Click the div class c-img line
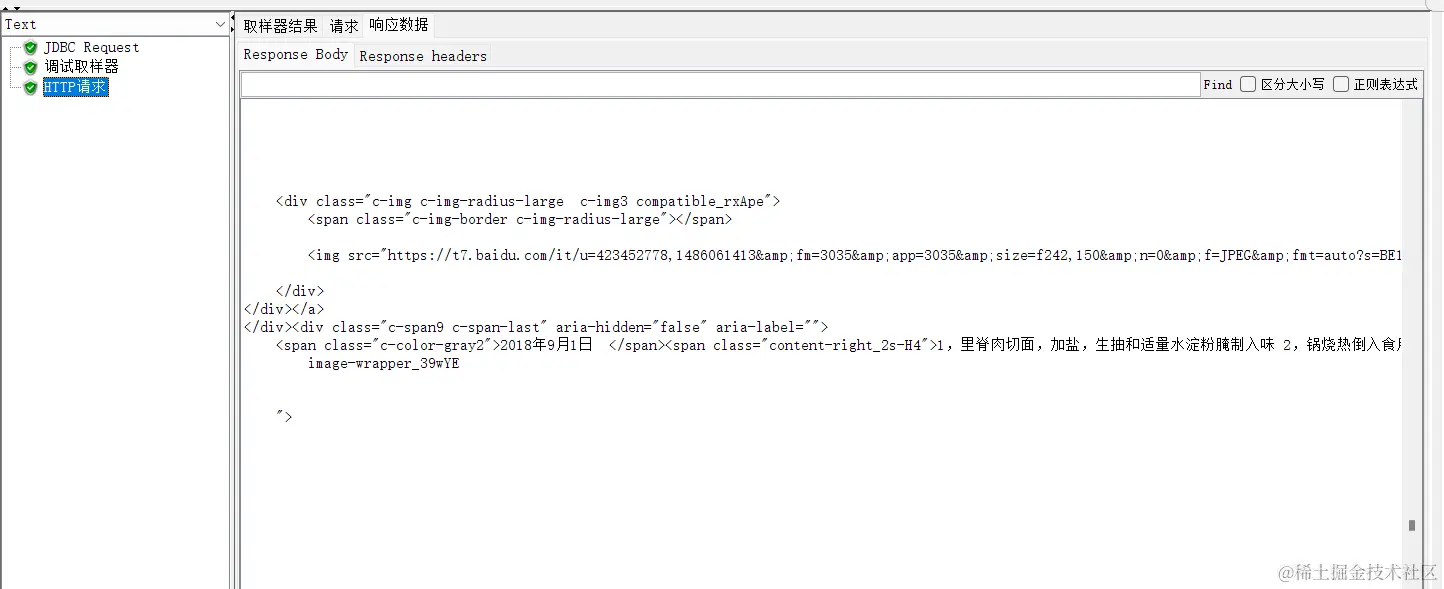This screenshot has width=1444, height=589. pos(527,201)
